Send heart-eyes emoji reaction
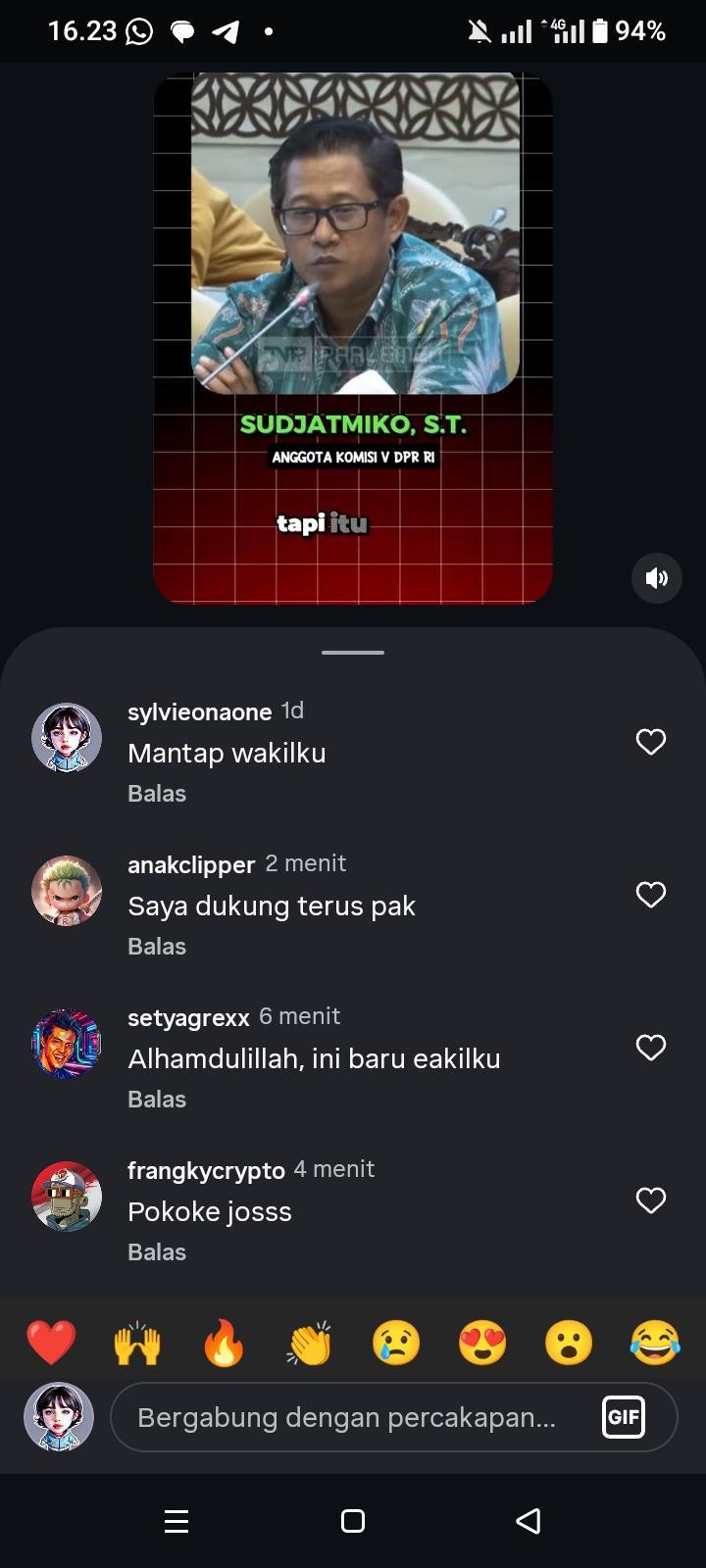 (x=482, y=1343)
